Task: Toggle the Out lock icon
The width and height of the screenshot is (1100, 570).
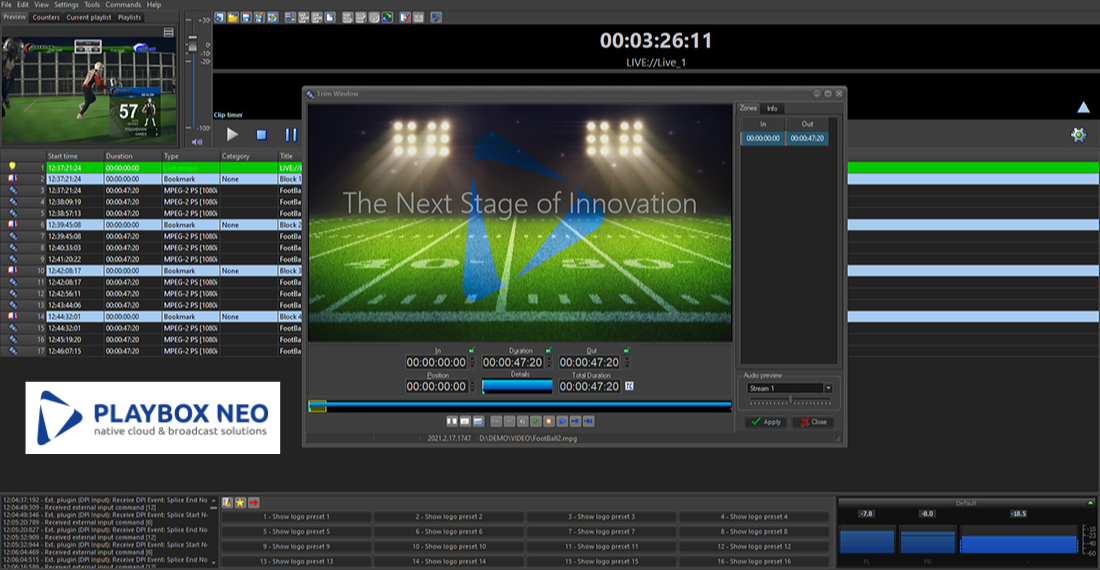Action: (x=626, y=350)
